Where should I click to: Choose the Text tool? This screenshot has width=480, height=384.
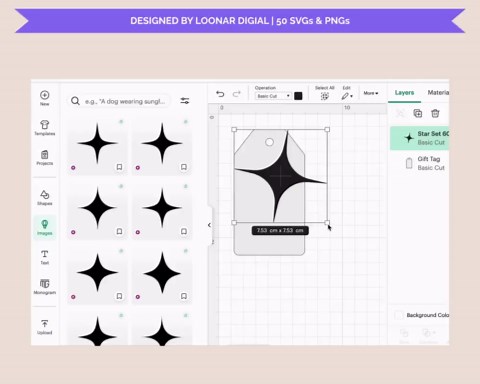pyautogui.click(x=45, y=257)
